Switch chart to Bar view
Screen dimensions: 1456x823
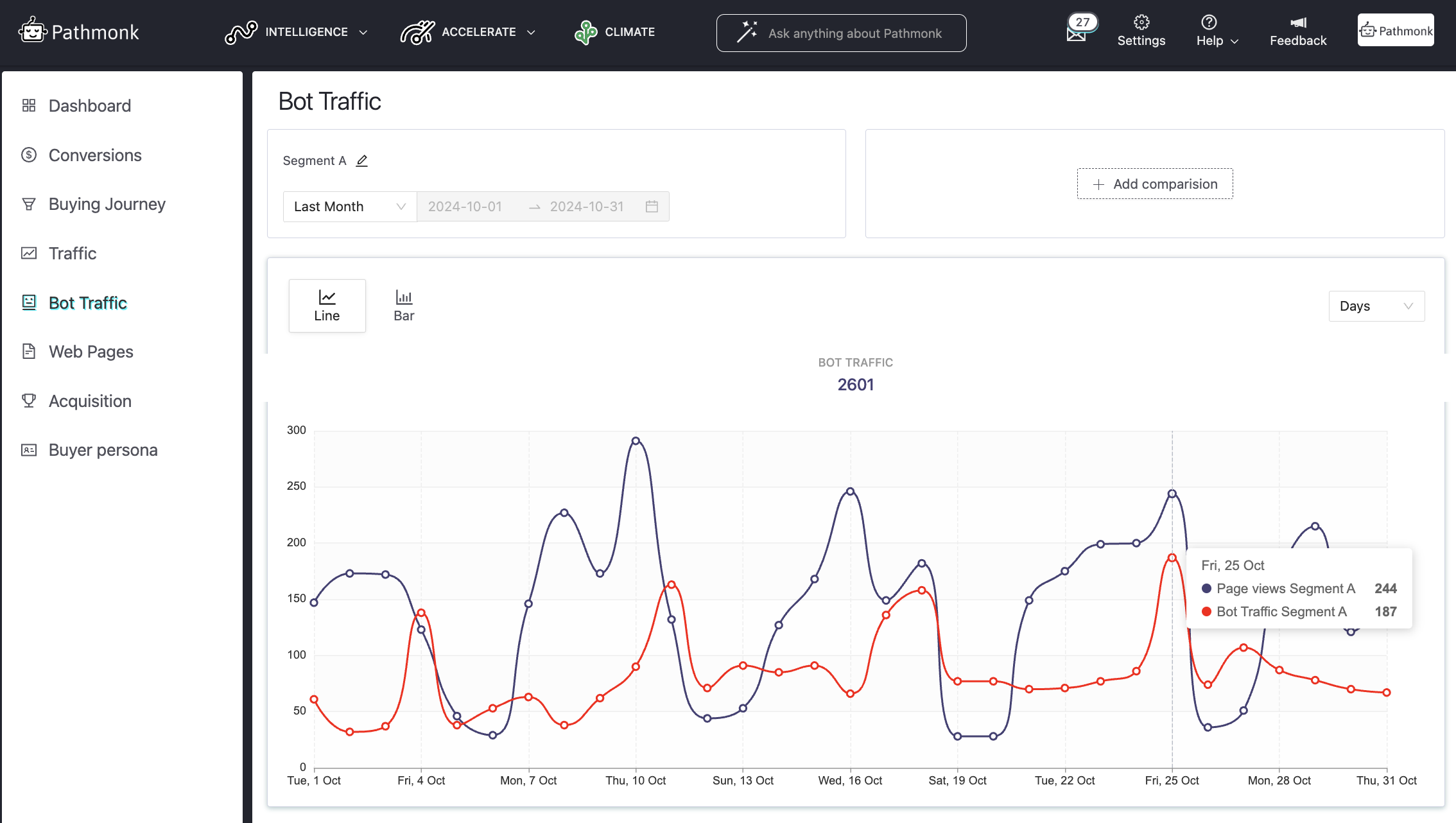pyautogui.click(x=404, y=306)
